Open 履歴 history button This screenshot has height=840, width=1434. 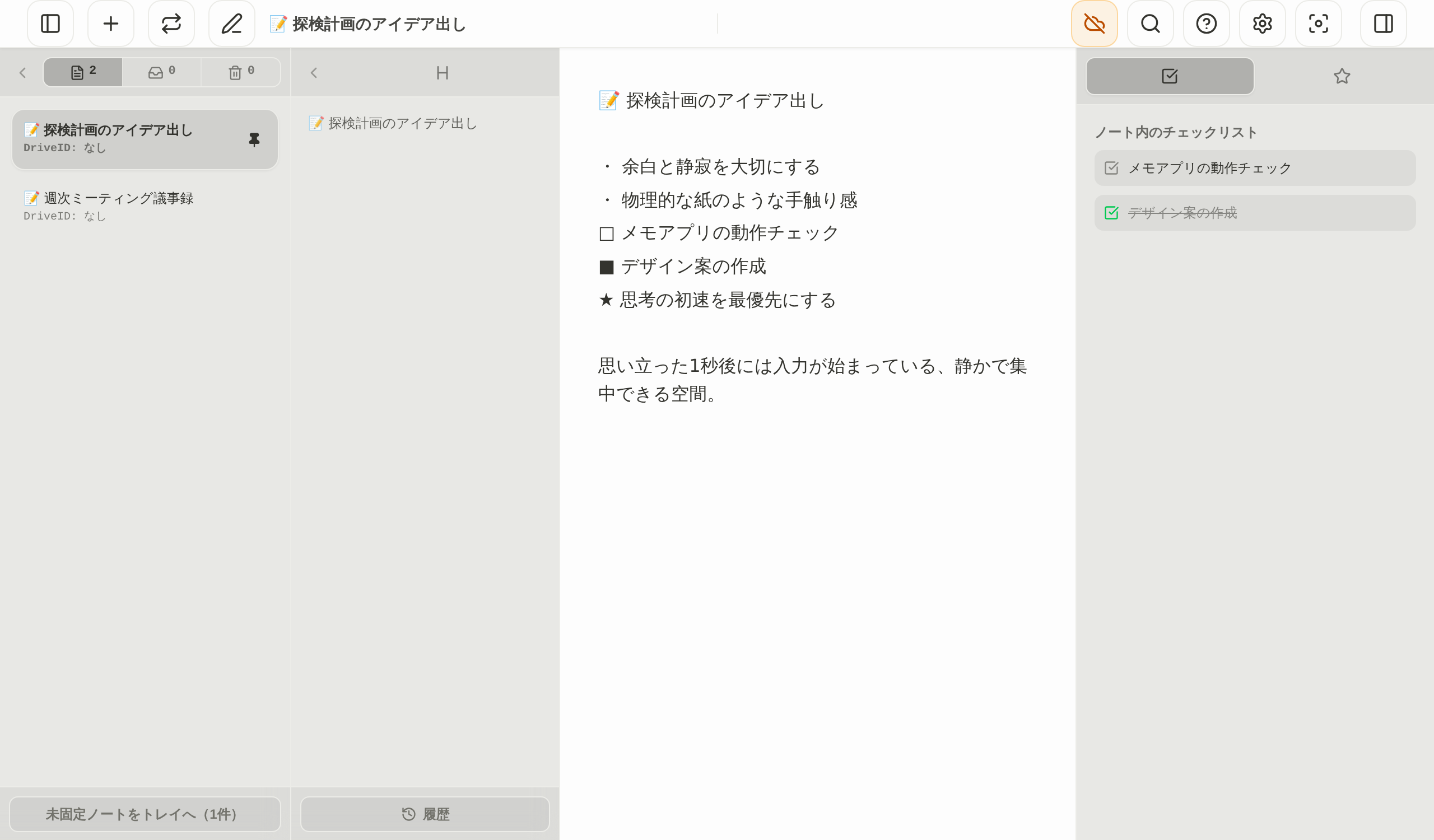(425, 814)
